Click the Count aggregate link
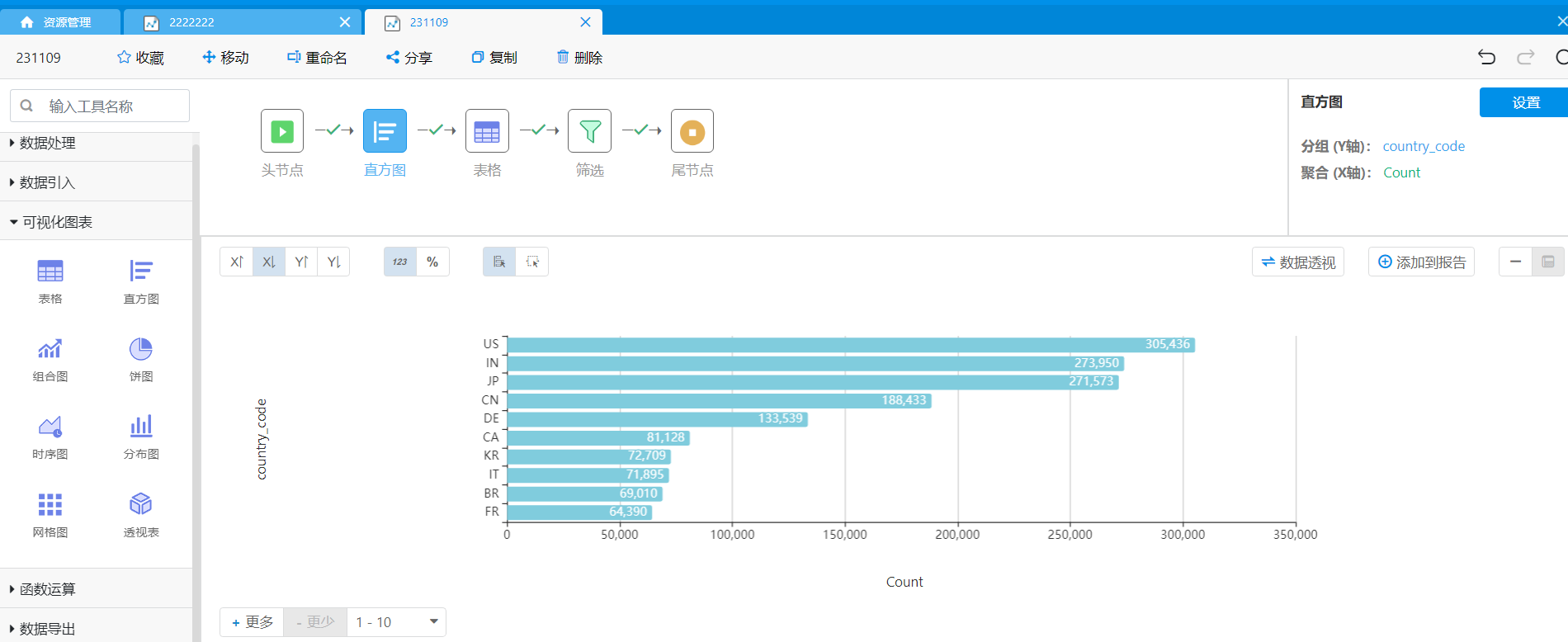Image resolution: width=1568 pixels, height=642 pixels. coord(1401,172)
